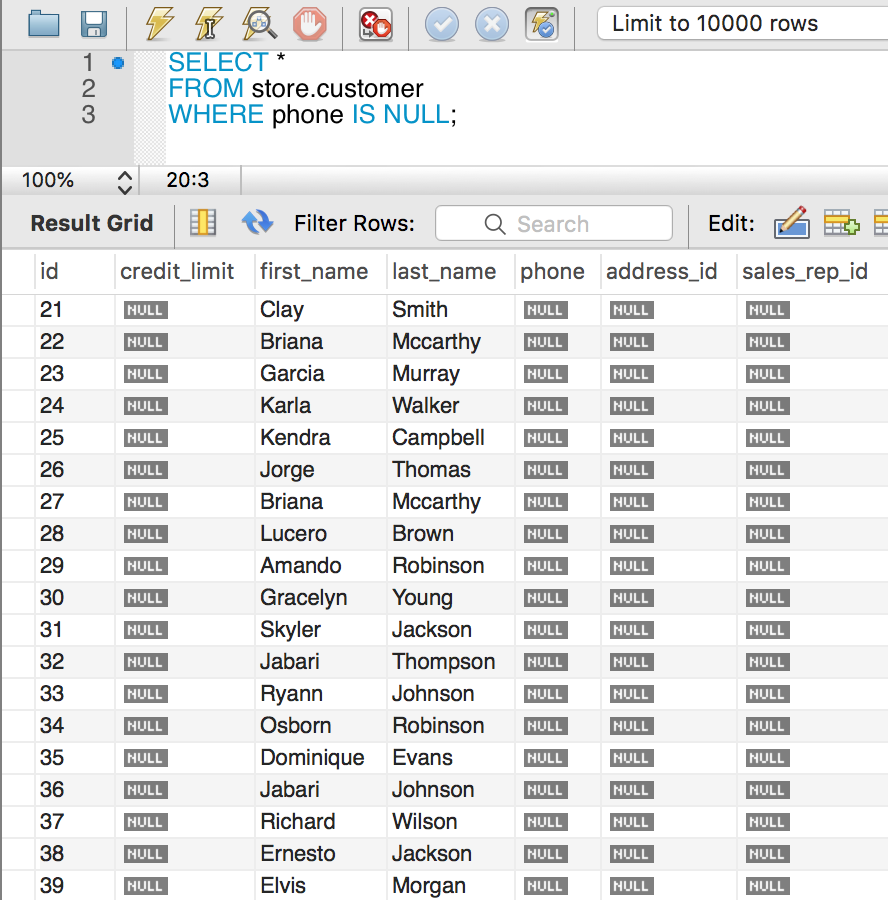Change editor zoom with 100% stepper
Screen dimensions: 888x900
[x=125, y=182]
